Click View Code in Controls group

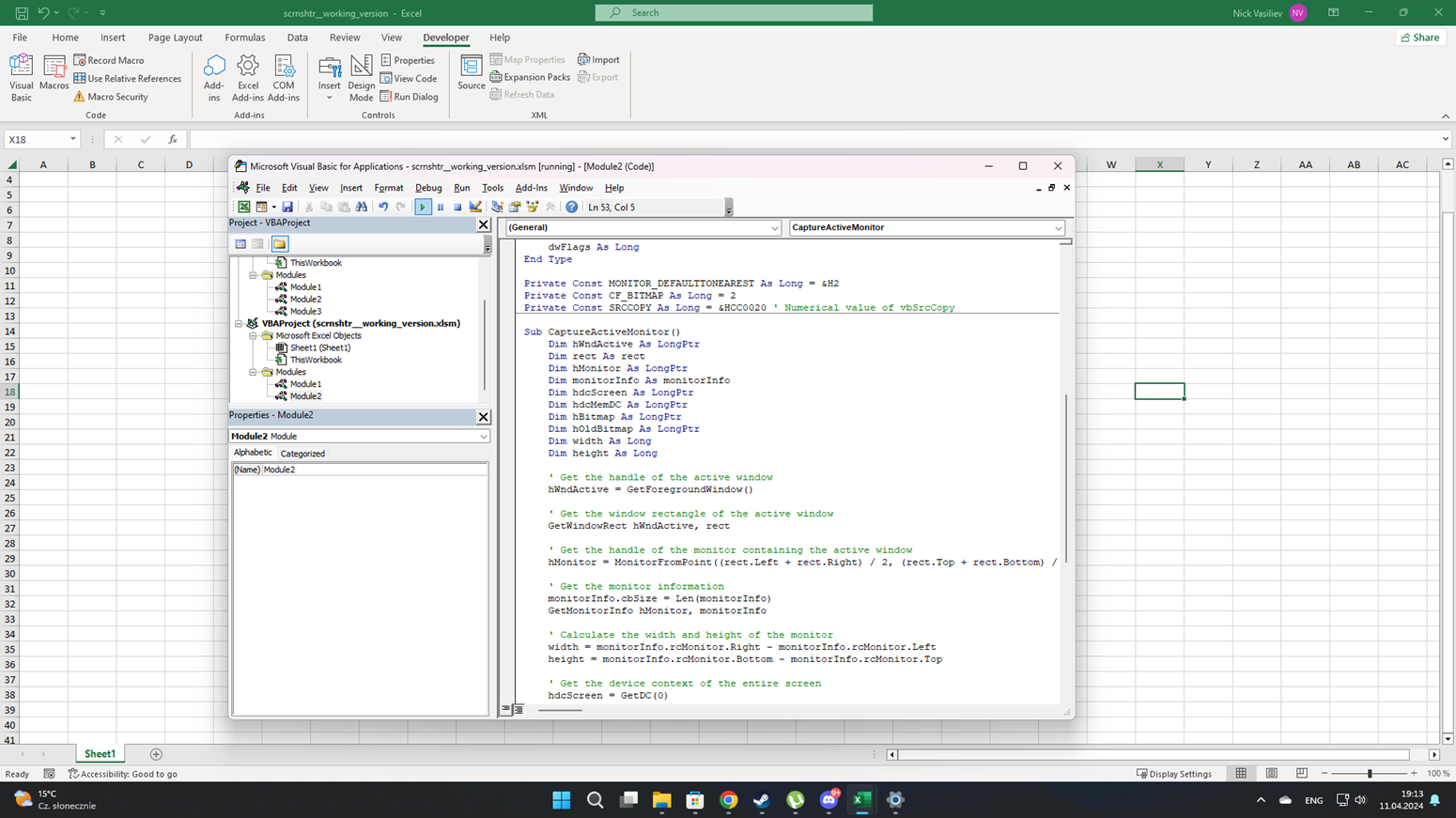(409, 79)
